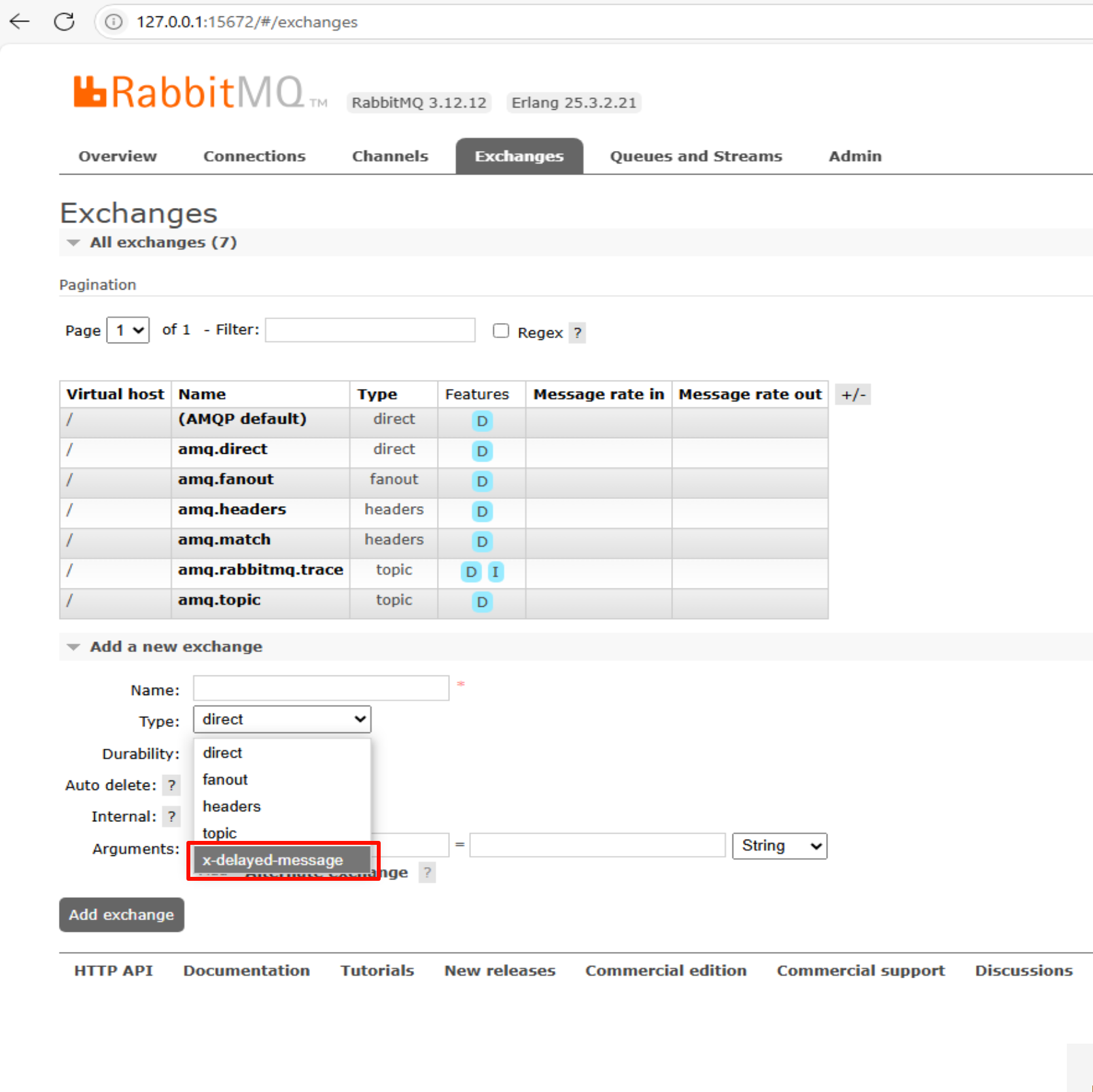Switch to the Overview tab
1093x1092 pixels.
118,156
